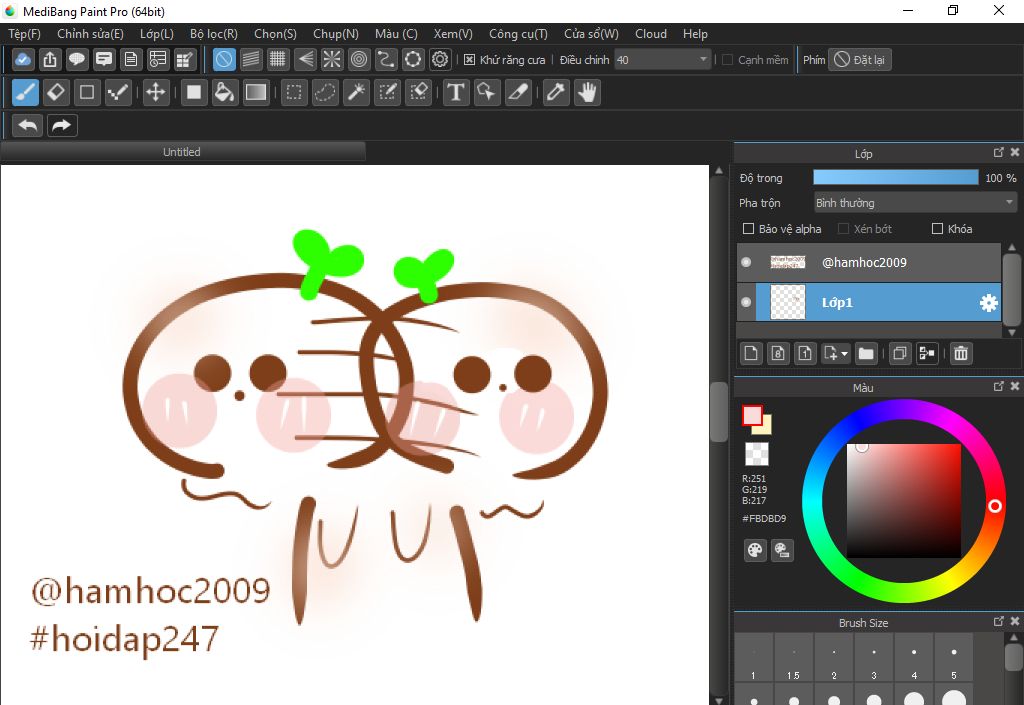Open the Pha trộn blend mode dropdown
This screenshot has width=1024, height=705.
point(914,203)
